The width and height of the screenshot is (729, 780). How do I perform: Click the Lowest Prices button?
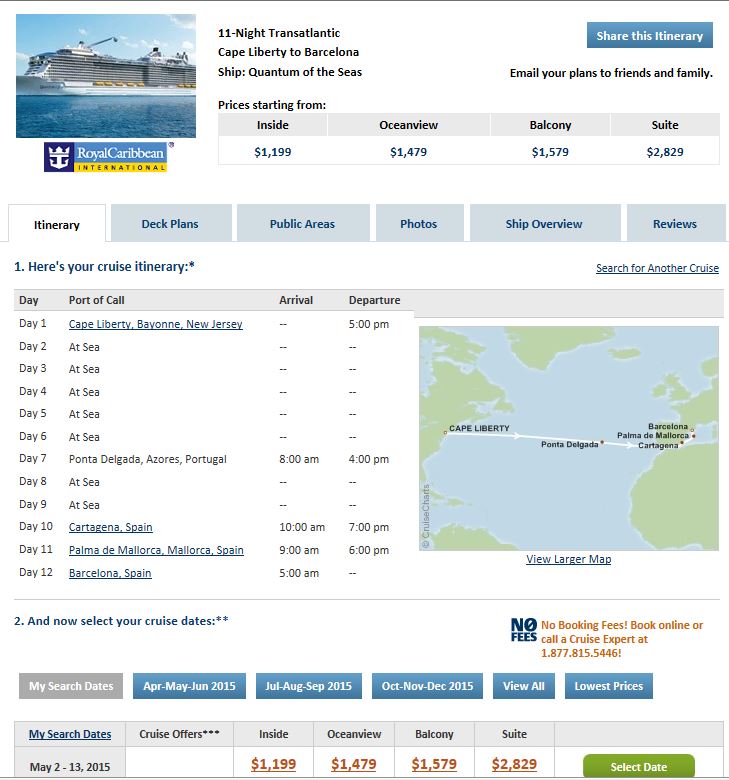(609, 686)
